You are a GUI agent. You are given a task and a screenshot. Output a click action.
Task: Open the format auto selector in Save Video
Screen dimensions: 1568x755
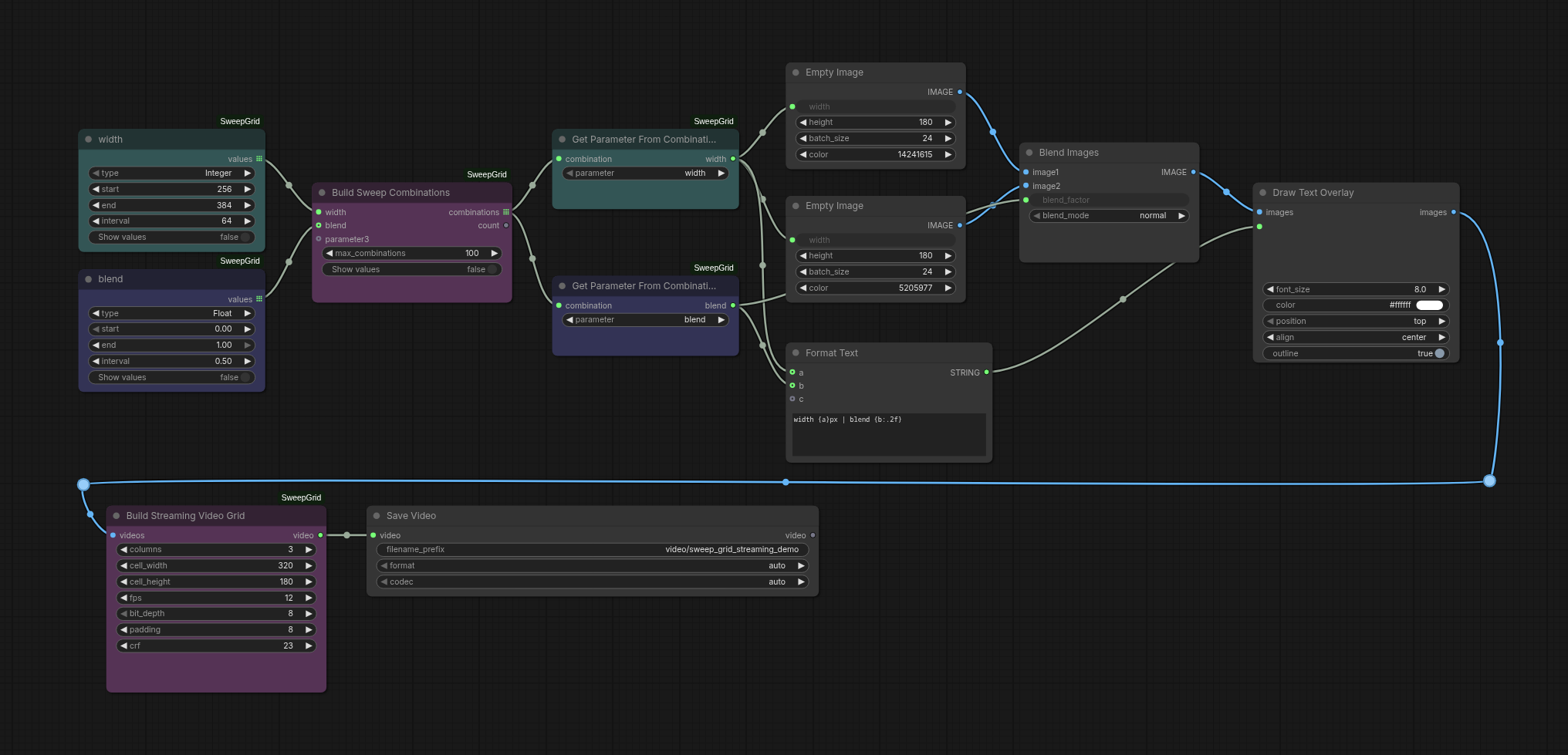point(593,566)
